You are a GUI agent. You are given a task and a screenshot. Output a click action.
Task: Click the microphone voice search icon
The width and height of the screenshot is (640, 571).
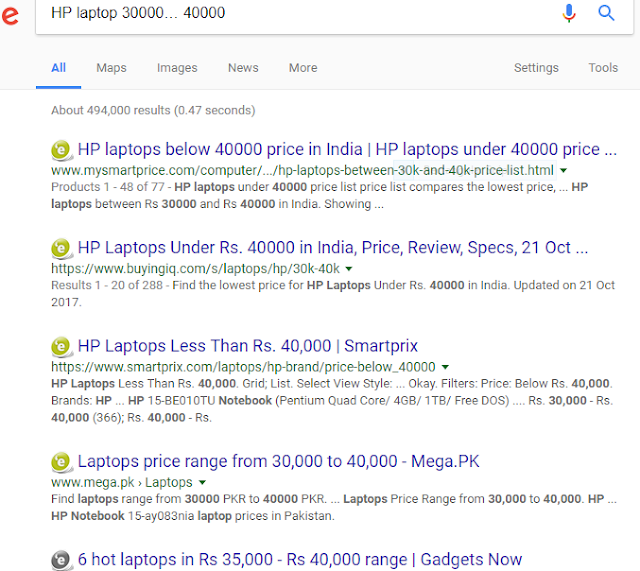569,13
